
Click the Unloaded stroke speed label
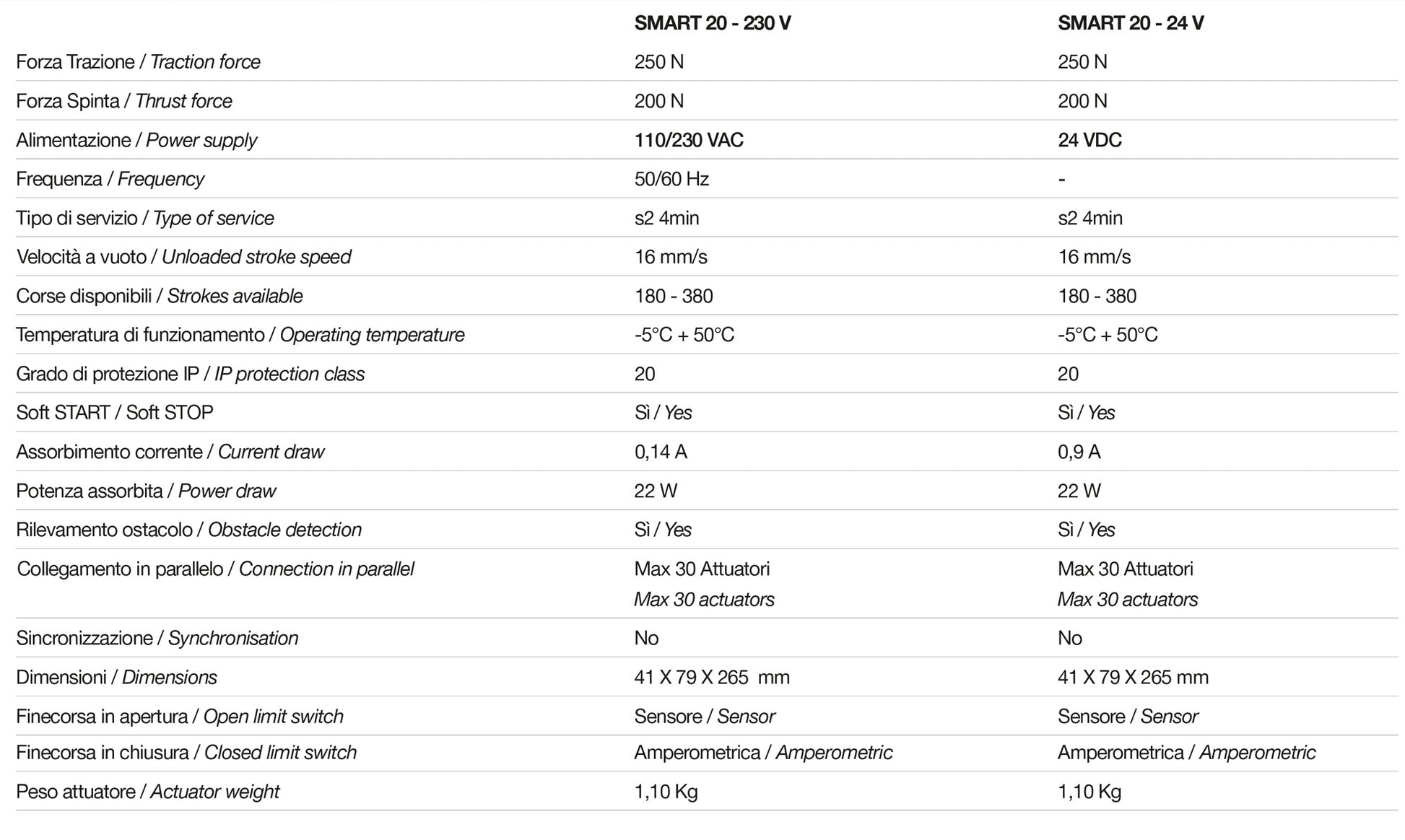[256, 257]
